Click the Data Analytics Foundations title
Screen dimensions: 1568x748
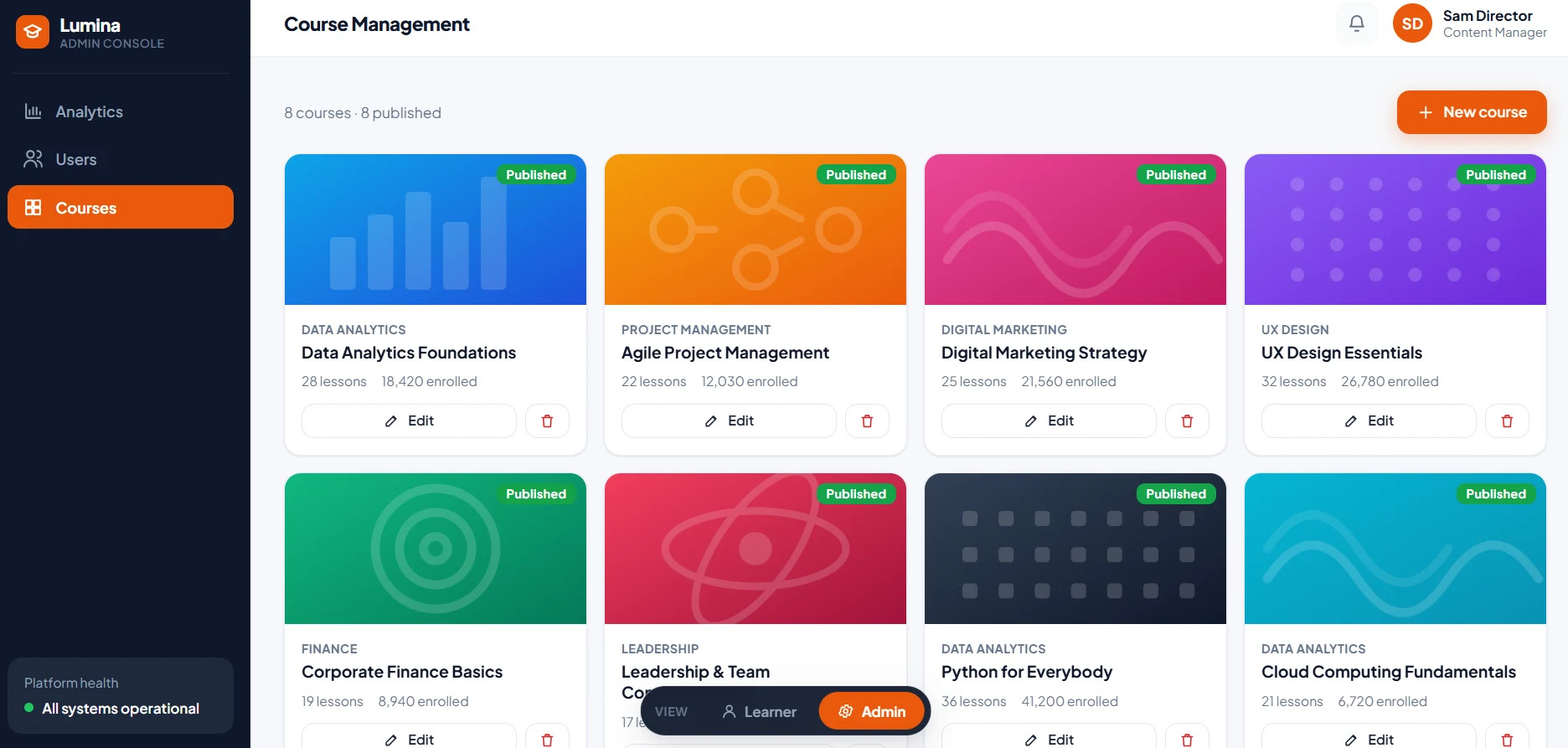point(409,353)
